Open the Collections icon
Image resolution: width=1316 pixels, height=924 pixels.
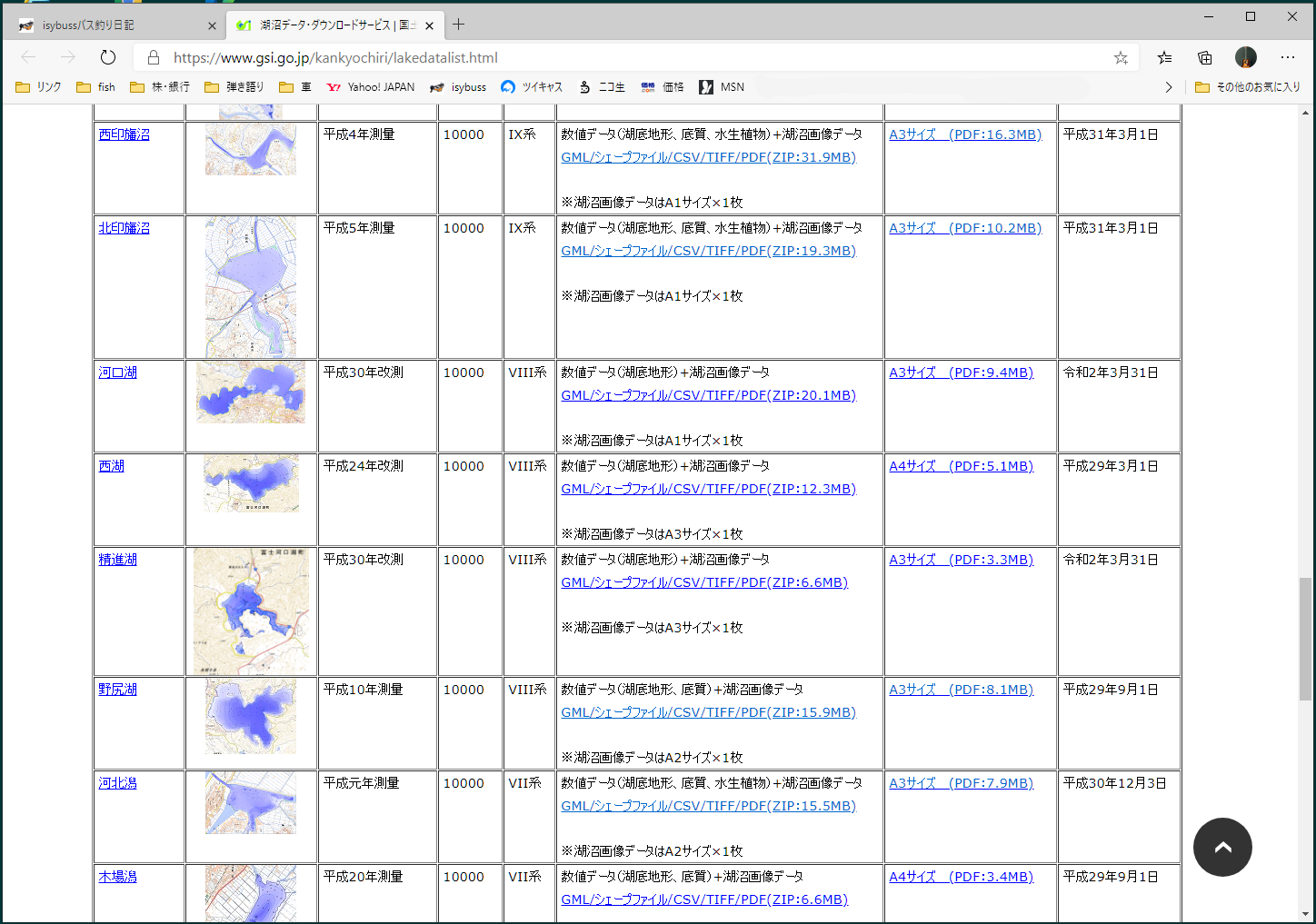[x=1205, y=57]
